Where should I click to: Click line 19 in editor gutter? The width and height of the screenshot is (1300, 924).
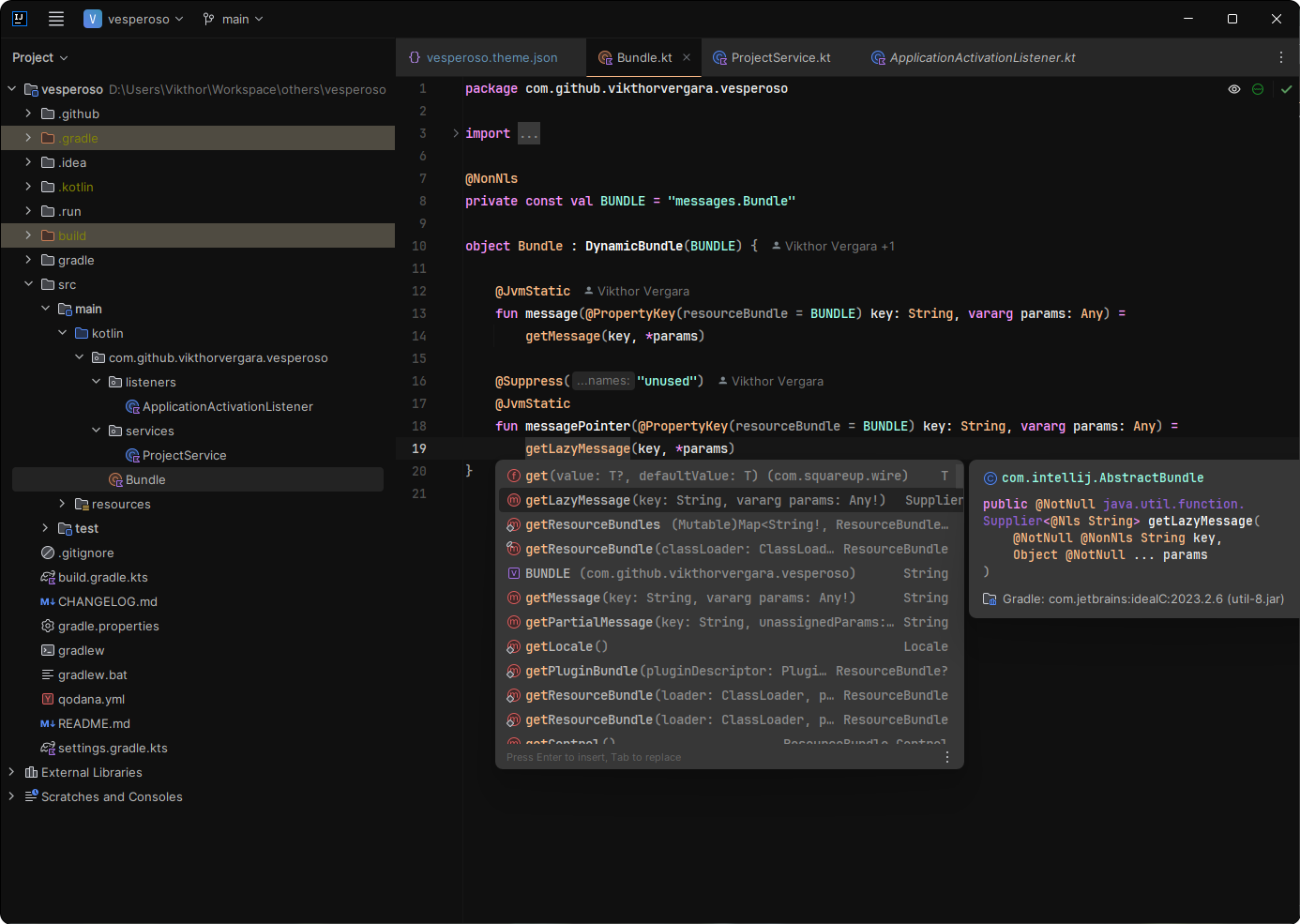(419, 448)
